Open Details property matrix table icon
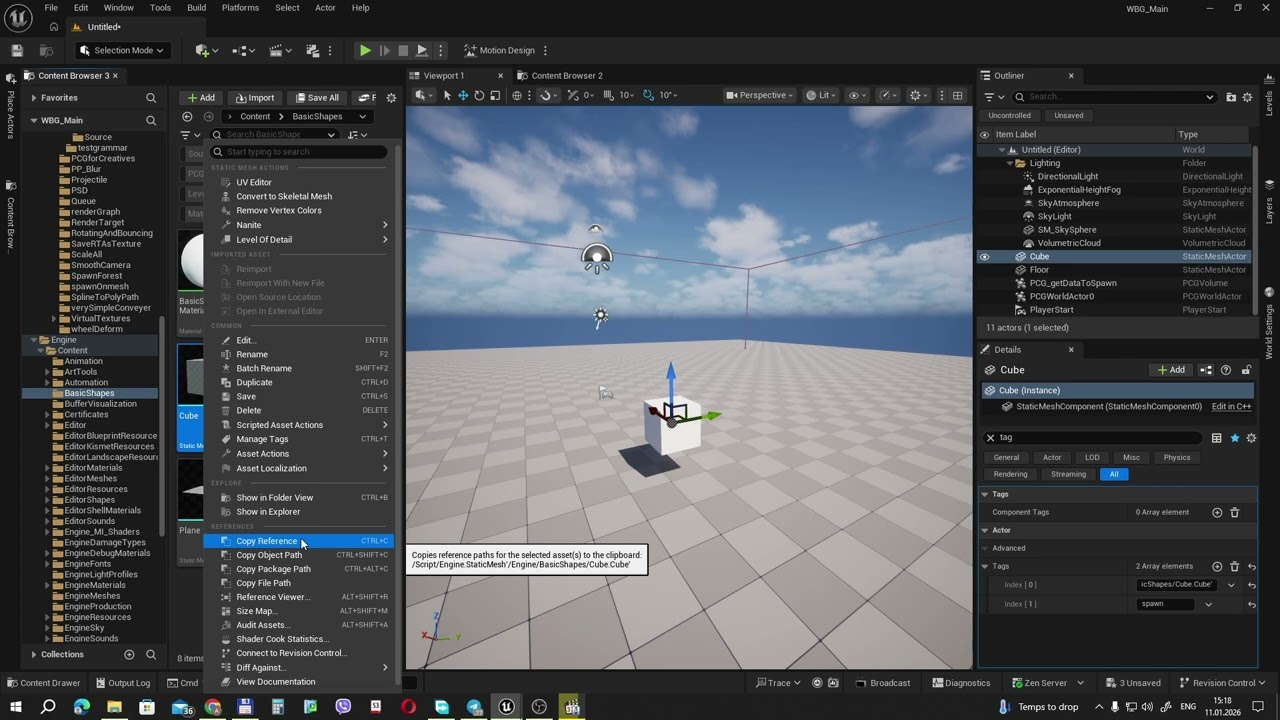Image resolution: width=1280 pixels, height=720 pixels. (1216, 438)
